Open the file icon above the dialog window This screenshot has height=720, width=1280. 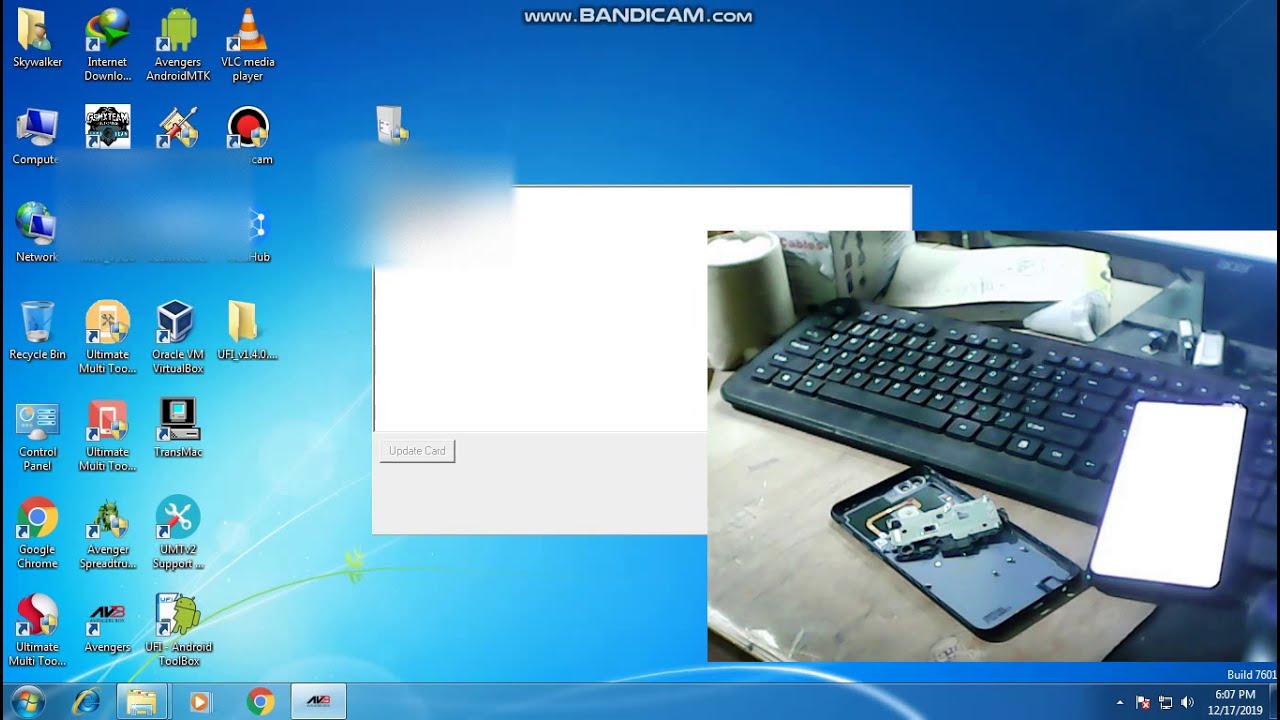coord(391,126)
